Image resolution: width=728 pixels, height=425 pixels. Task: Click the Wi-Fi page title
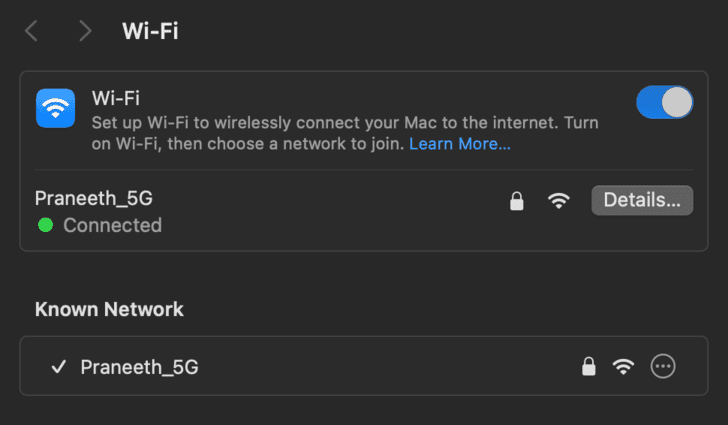(150, 31)
